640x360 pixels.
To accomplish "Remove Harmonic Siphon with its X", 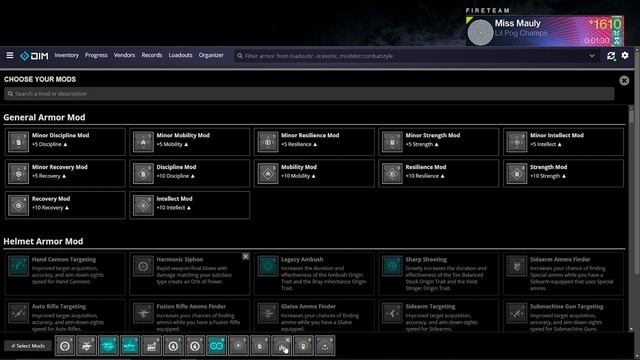I will tap(245, 256).
